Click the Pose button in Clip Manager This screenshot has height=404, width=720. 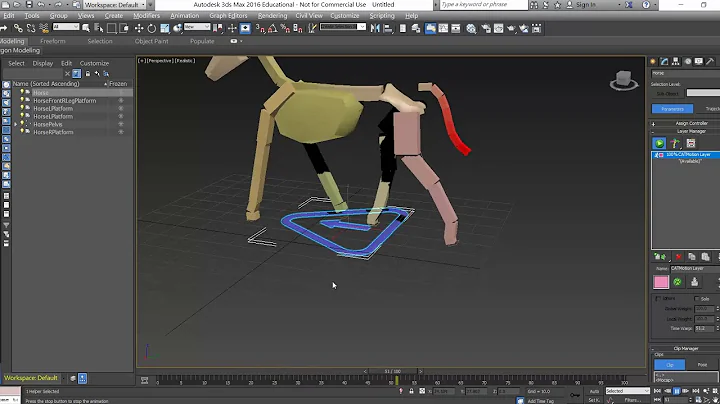703,365
